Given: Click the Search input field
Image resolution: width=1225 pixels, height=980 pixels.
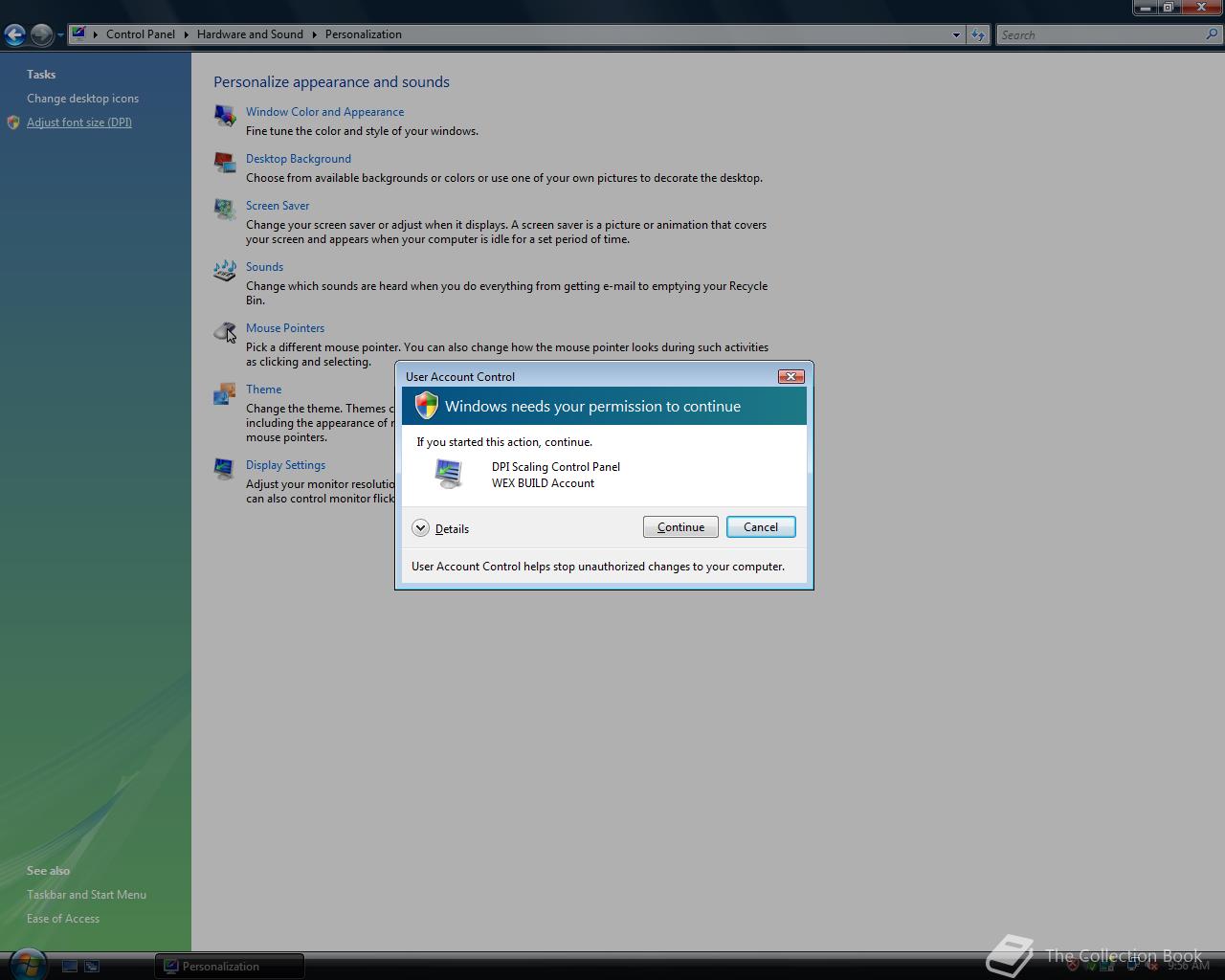Looking at the screenshot, I should (x=1101, y=34).
